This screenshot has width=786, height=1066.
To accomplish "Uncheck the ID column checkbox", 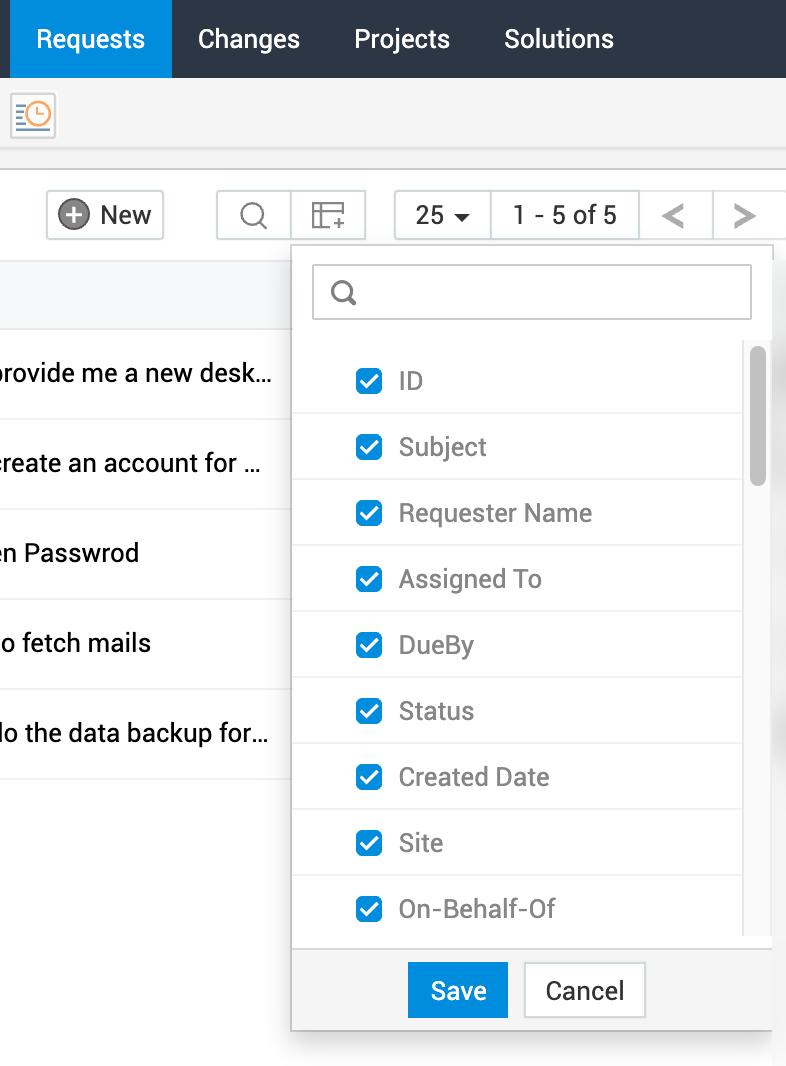I will tap(369, 381).
